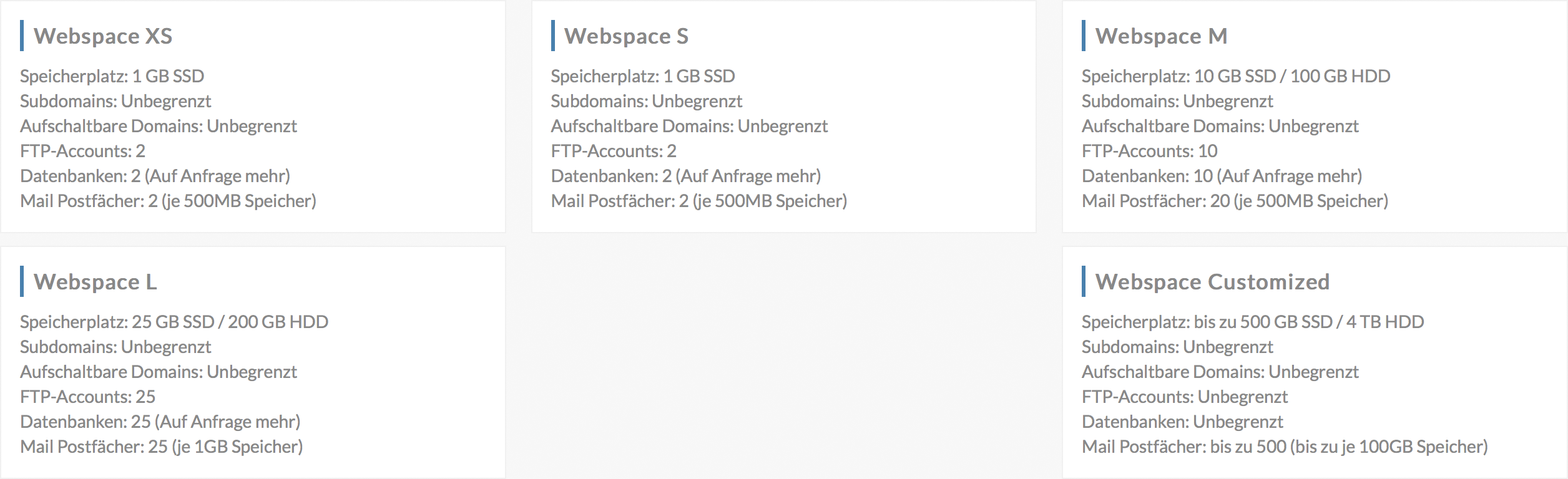Image resolution: width=1568 pixels, height=479 pixels.
Task: Click Mail Postfächer: bis zu 500 line
Action: pyautogui.click(x=1285, y=447)
